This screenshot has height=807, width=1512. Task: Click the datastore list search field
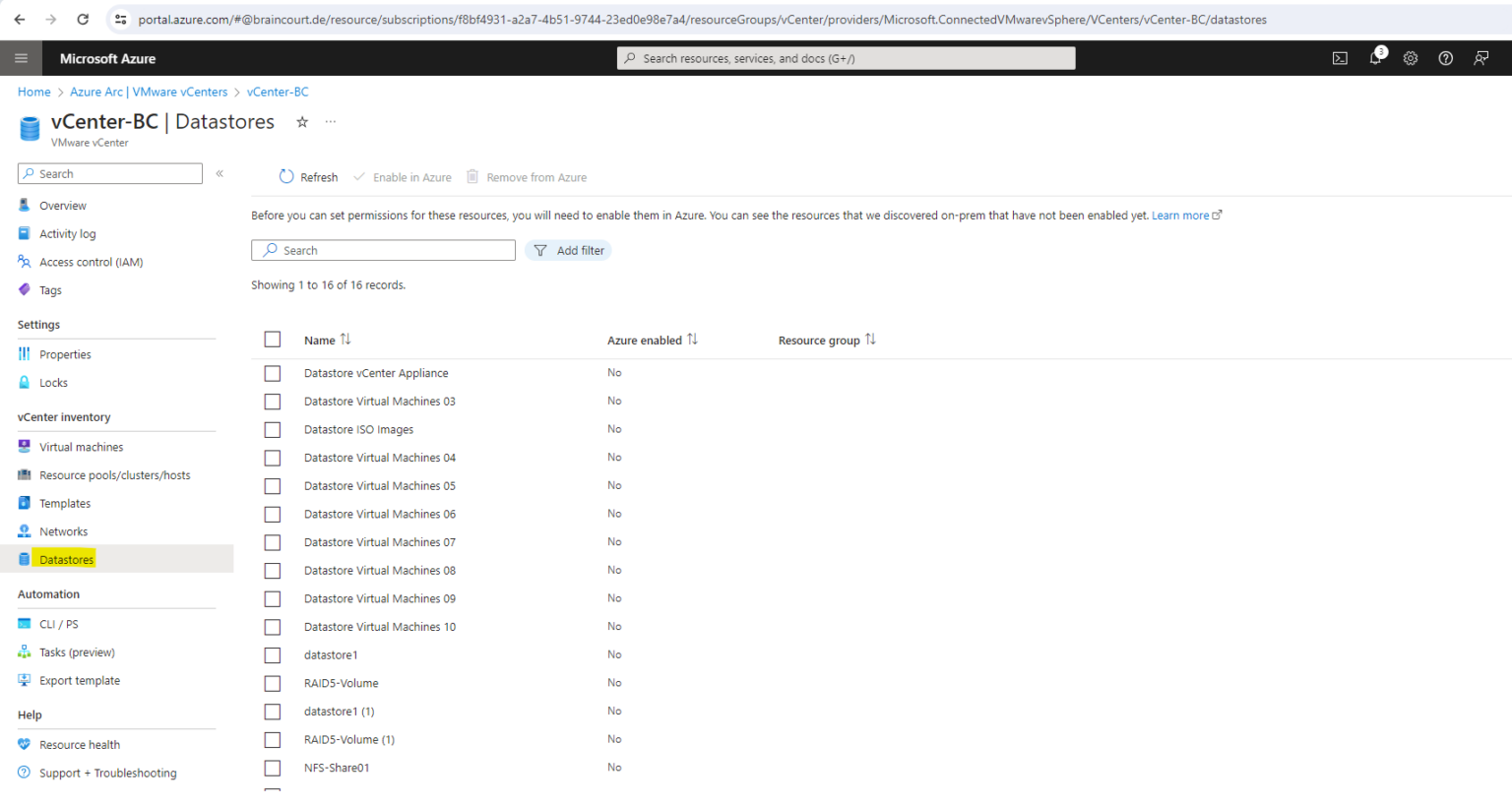tap(383, 250)
